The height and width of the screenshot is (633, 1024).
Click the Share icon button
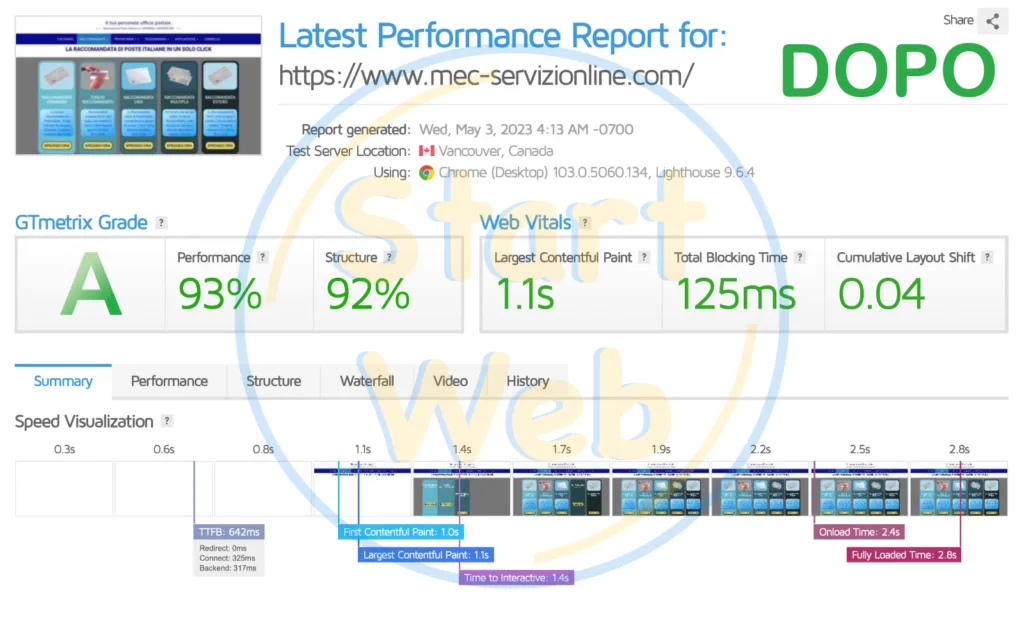[993, 21]
